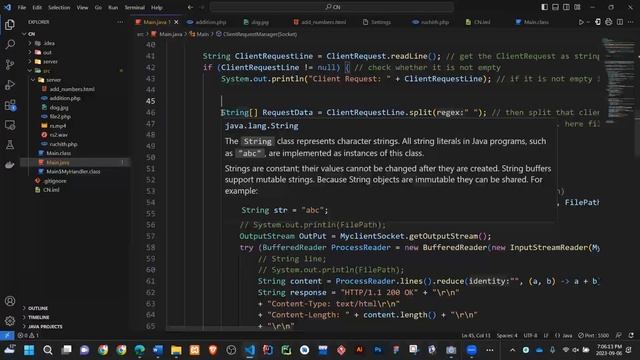640x360 pixels.
Task: Open the Source Control view
Action: pyautogui.click(x=10, y=64)
